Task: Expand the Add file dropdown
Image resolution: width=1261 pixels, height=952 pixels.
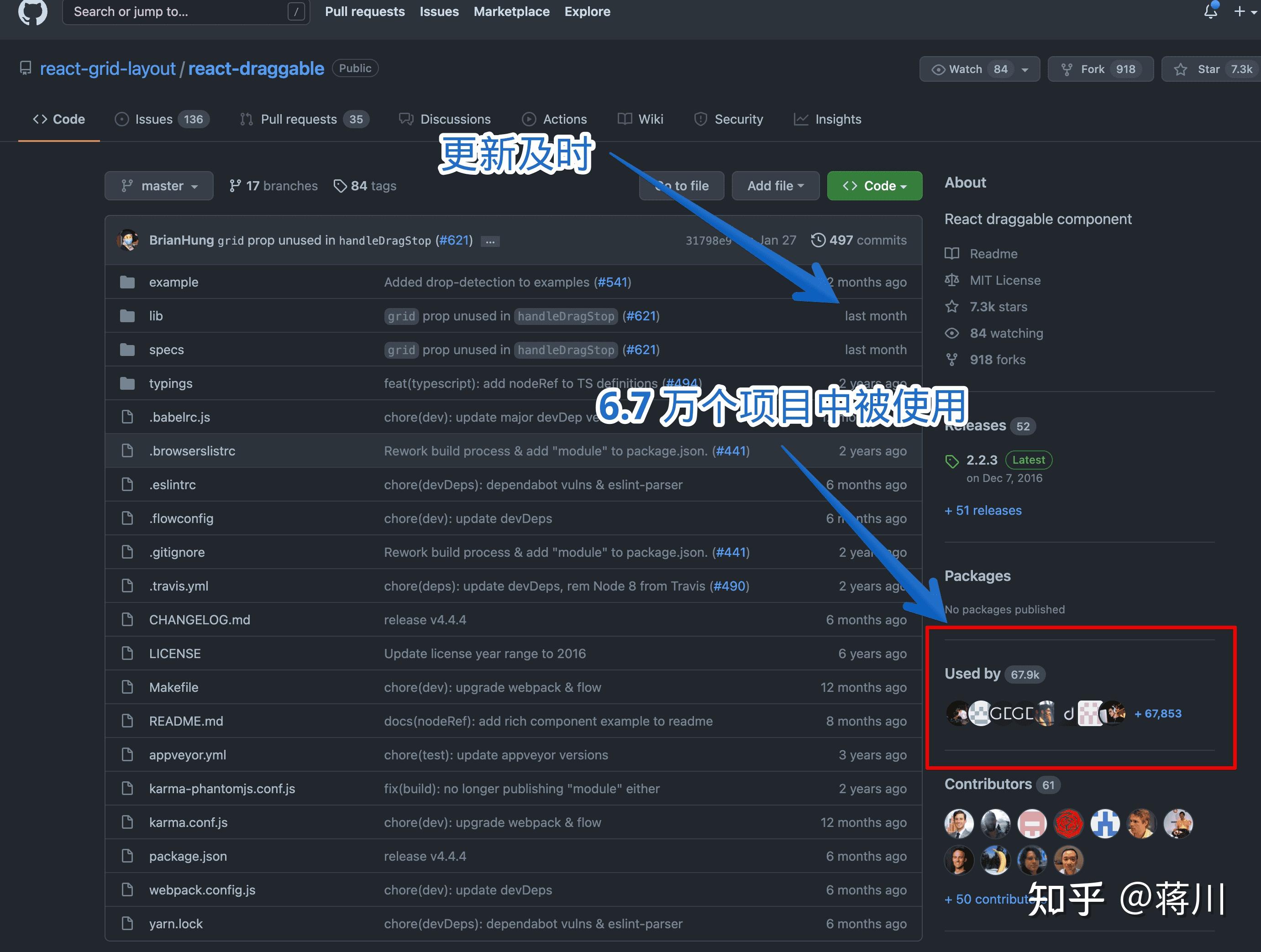Action: (775, 186)
